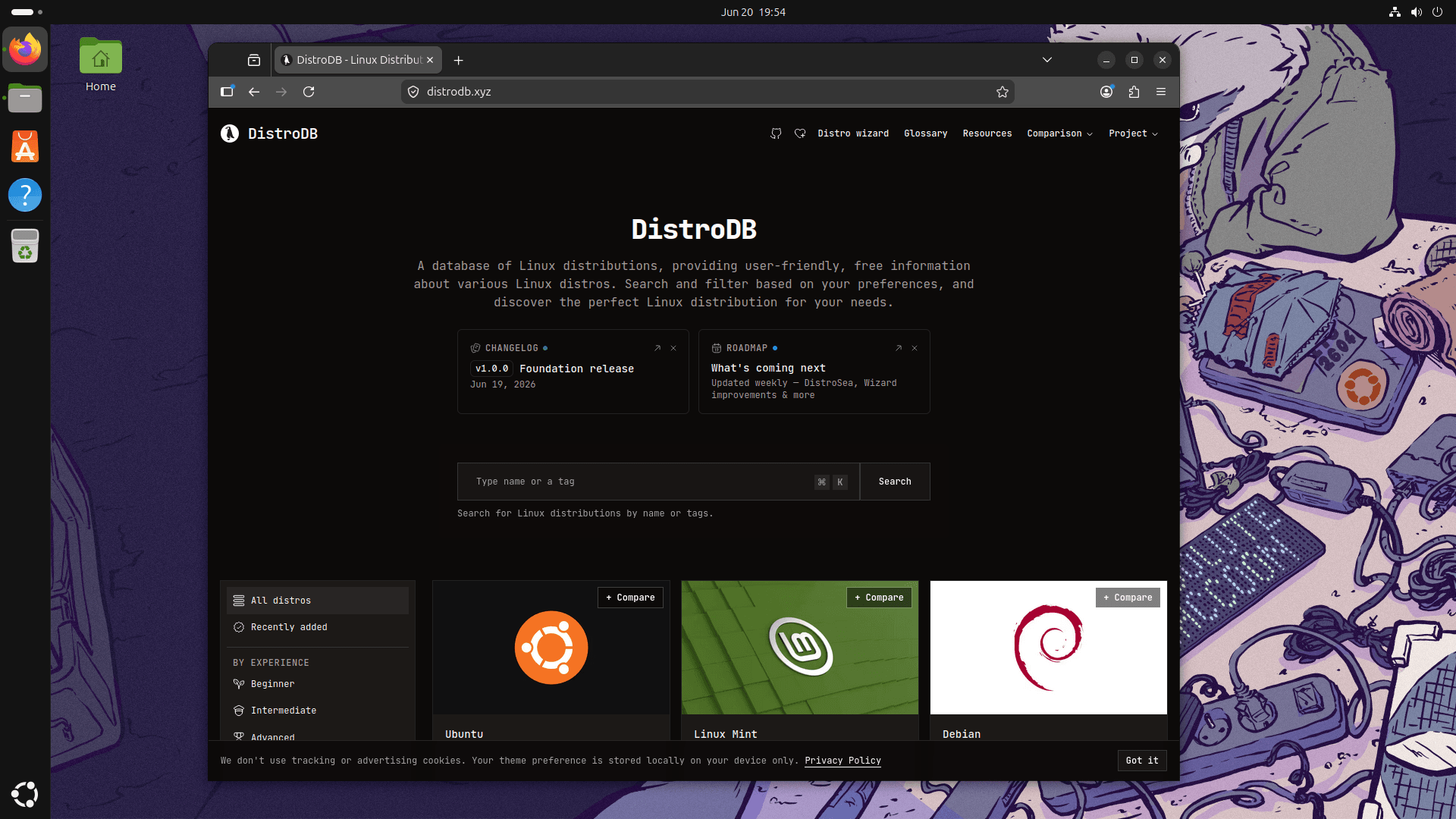
Task: Close the DistroDB browser tab
Action: point(430,60)
